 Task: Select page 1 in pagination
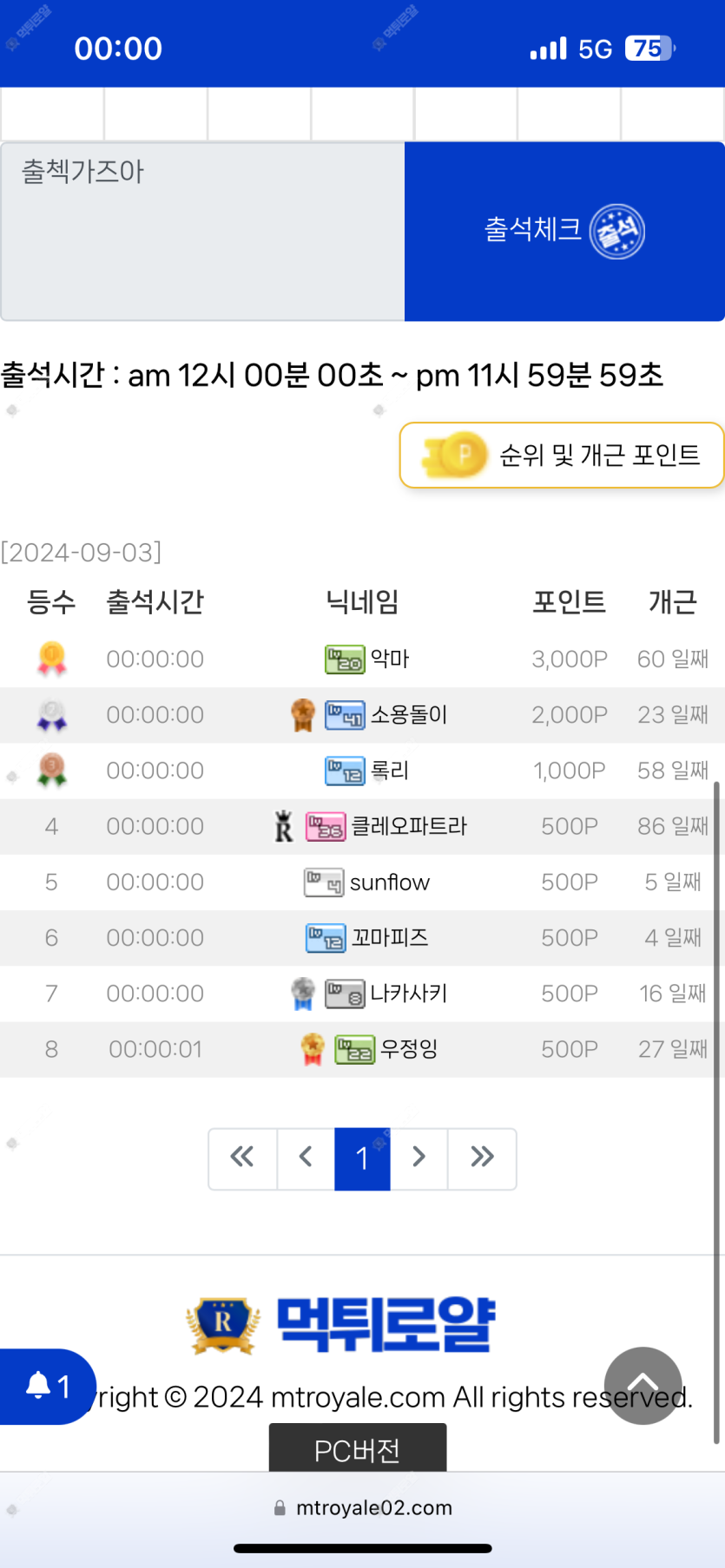pyautogui.click(x=362, y=1158)
